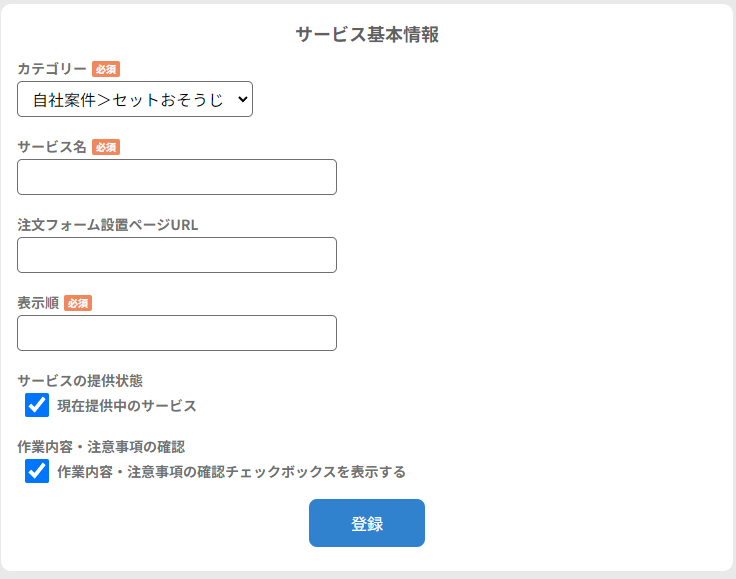Open the カテゴリー dropdown list
The width and height of the screenshot is (736, 579).
coord(134,99)
